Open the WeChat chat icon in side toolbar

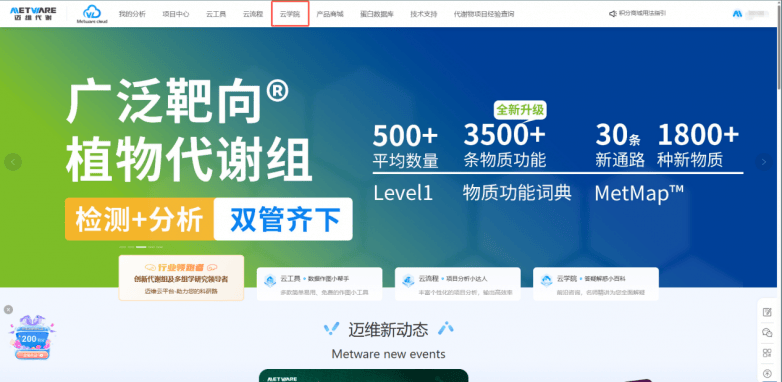[767, 333]
